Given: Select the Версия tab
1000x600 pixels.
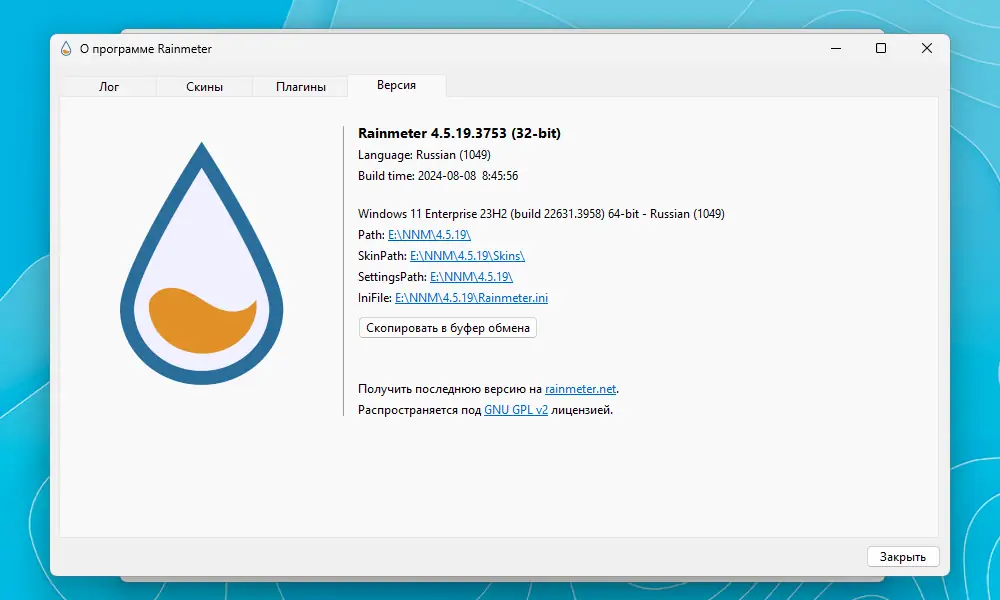Looking at the screenshot, I should point(396,85).
